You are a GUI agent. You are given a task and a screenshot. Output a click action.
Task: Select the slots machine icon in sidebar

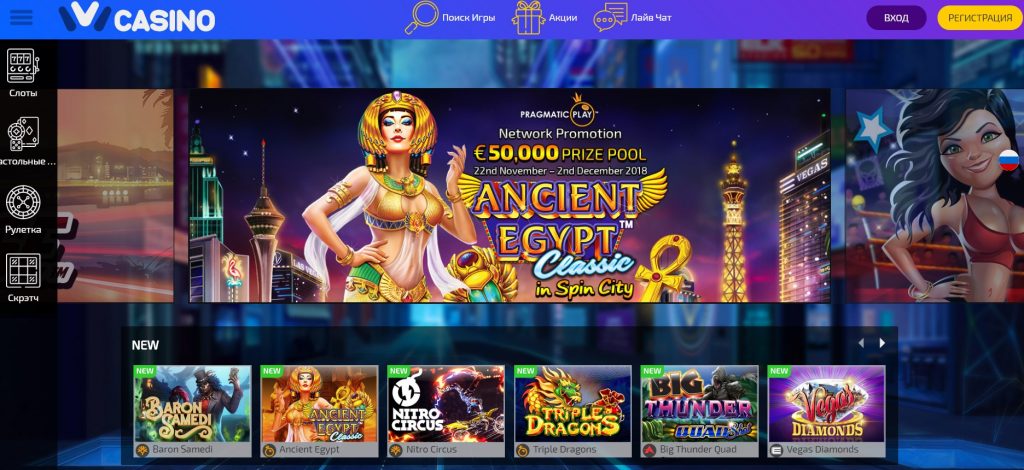pos(23,66)
